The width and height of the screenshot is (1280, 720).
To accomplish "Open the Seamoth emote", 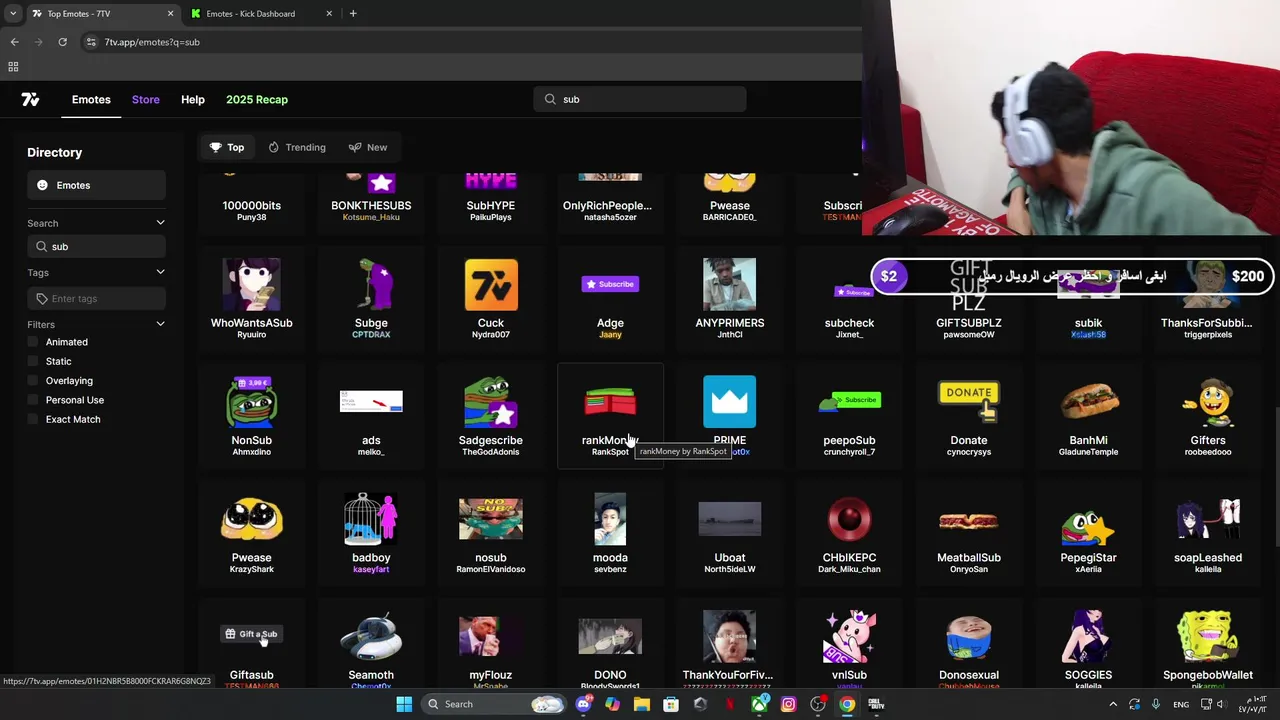I will (371, 643).
